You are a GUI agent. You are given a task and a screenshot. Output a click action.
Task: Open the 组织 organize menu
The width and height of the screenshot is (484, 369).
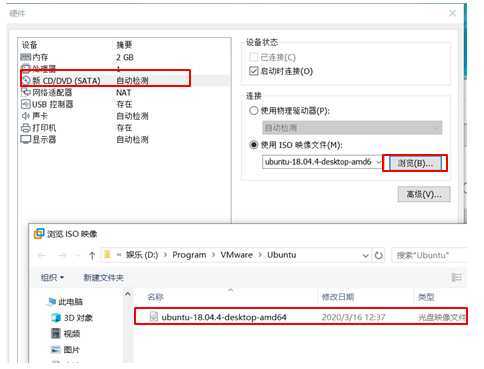point(52,277)
